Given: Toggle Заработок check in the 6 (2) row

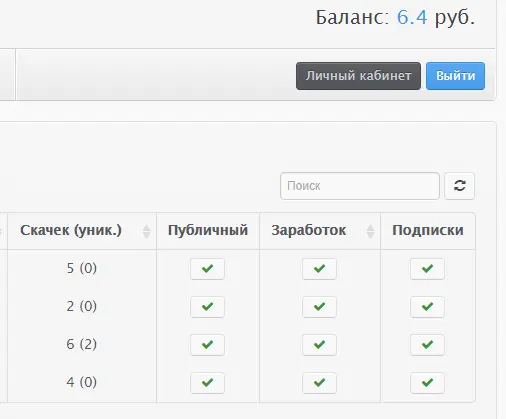Looking at the screenshot, I should pos(319,345).
